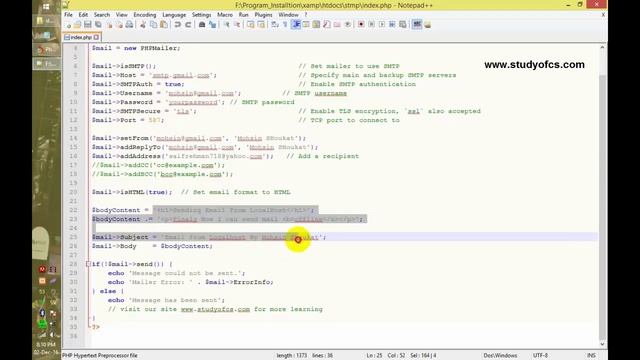Open the Document Map panel icon

click(x=316, y=25)
